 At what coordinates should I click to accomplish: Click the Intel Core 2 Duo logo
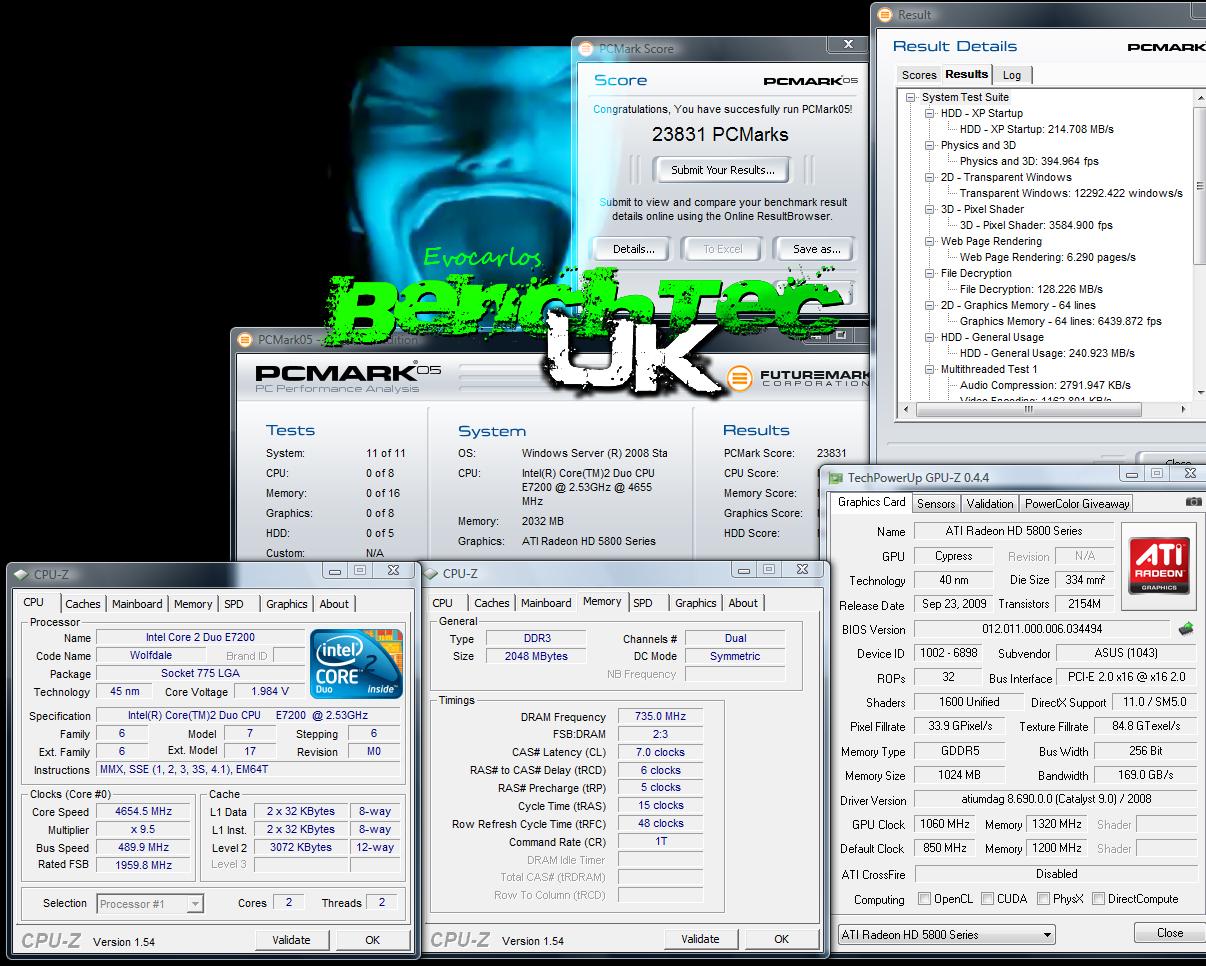[355, 663]
